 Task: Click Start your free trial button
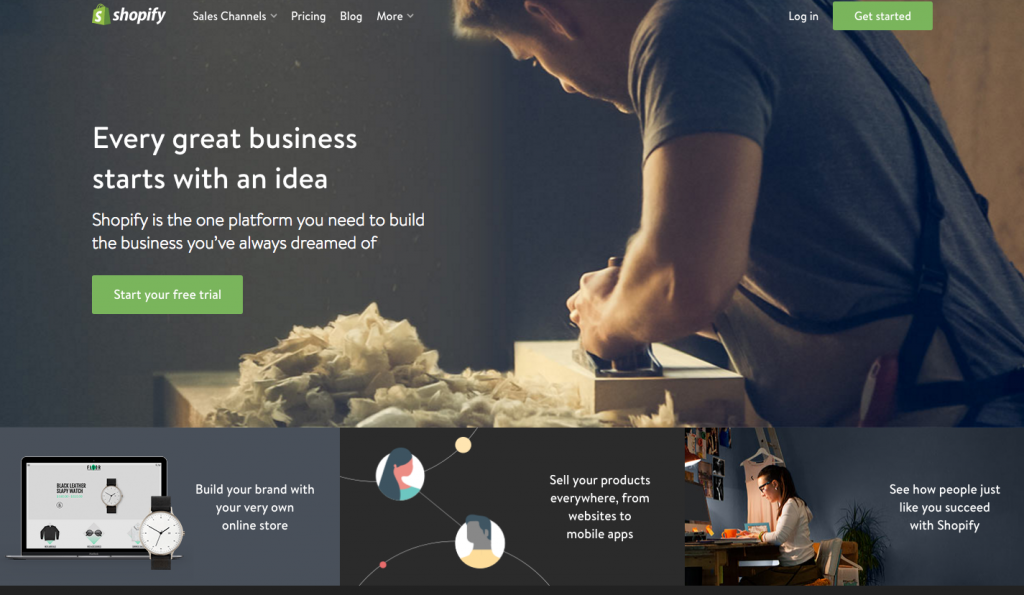[167, 295]
